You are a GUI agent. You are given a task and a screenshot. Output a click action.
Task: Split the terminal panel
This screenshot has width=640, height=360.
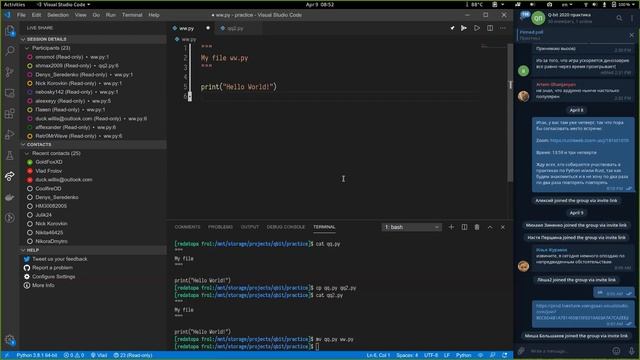pos(464,227)
